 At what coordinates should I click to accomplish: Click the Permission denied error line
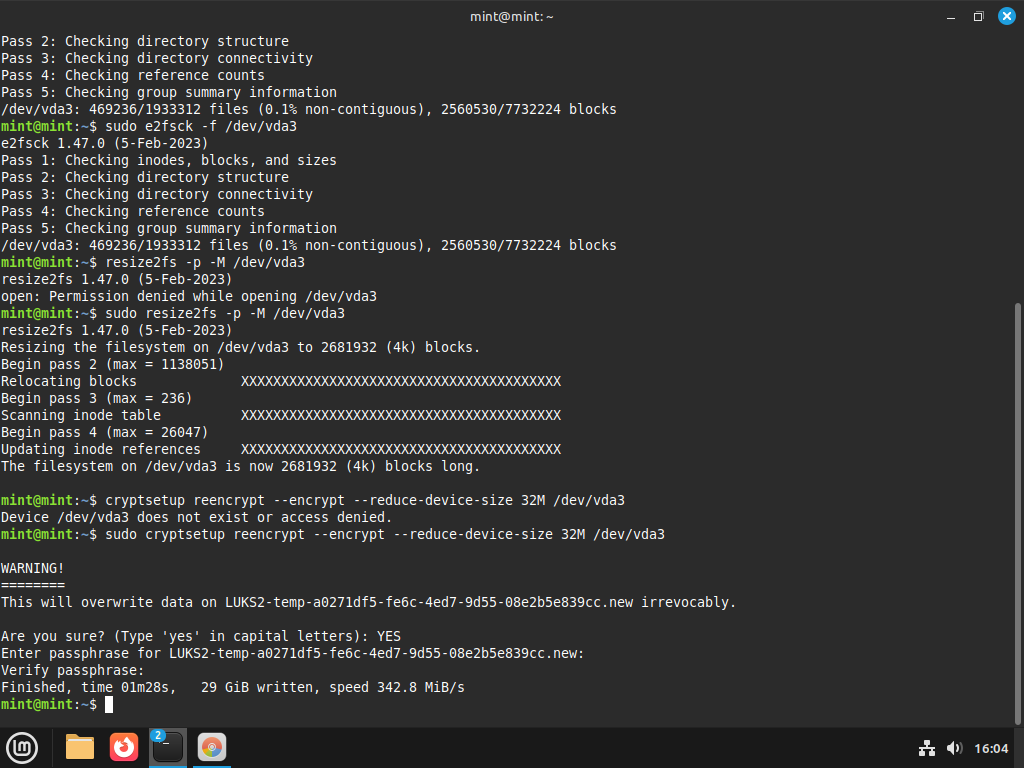[x=189, y=297]
